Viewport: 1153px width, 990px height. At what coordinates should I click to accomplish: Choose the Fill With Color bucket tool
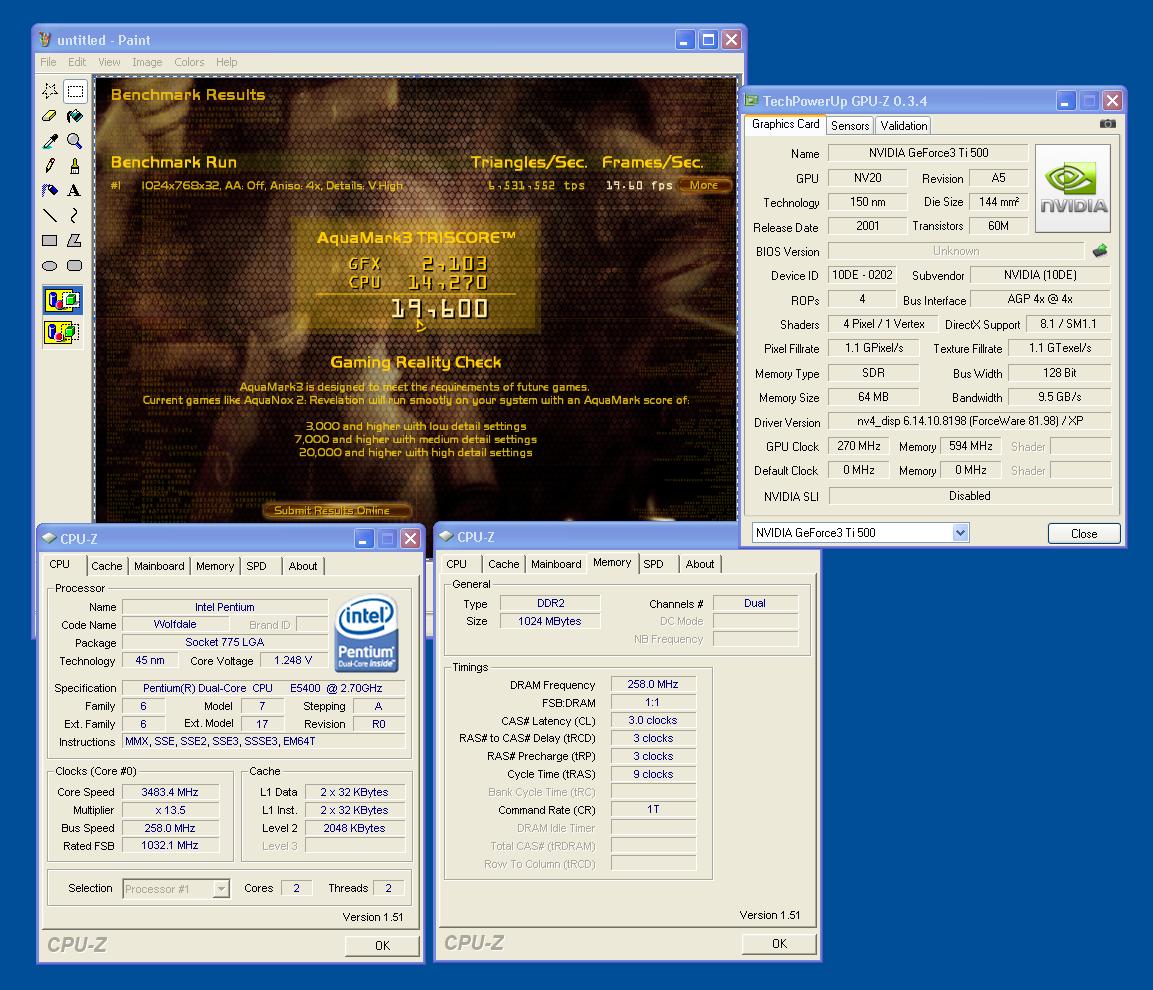(75, 115)
